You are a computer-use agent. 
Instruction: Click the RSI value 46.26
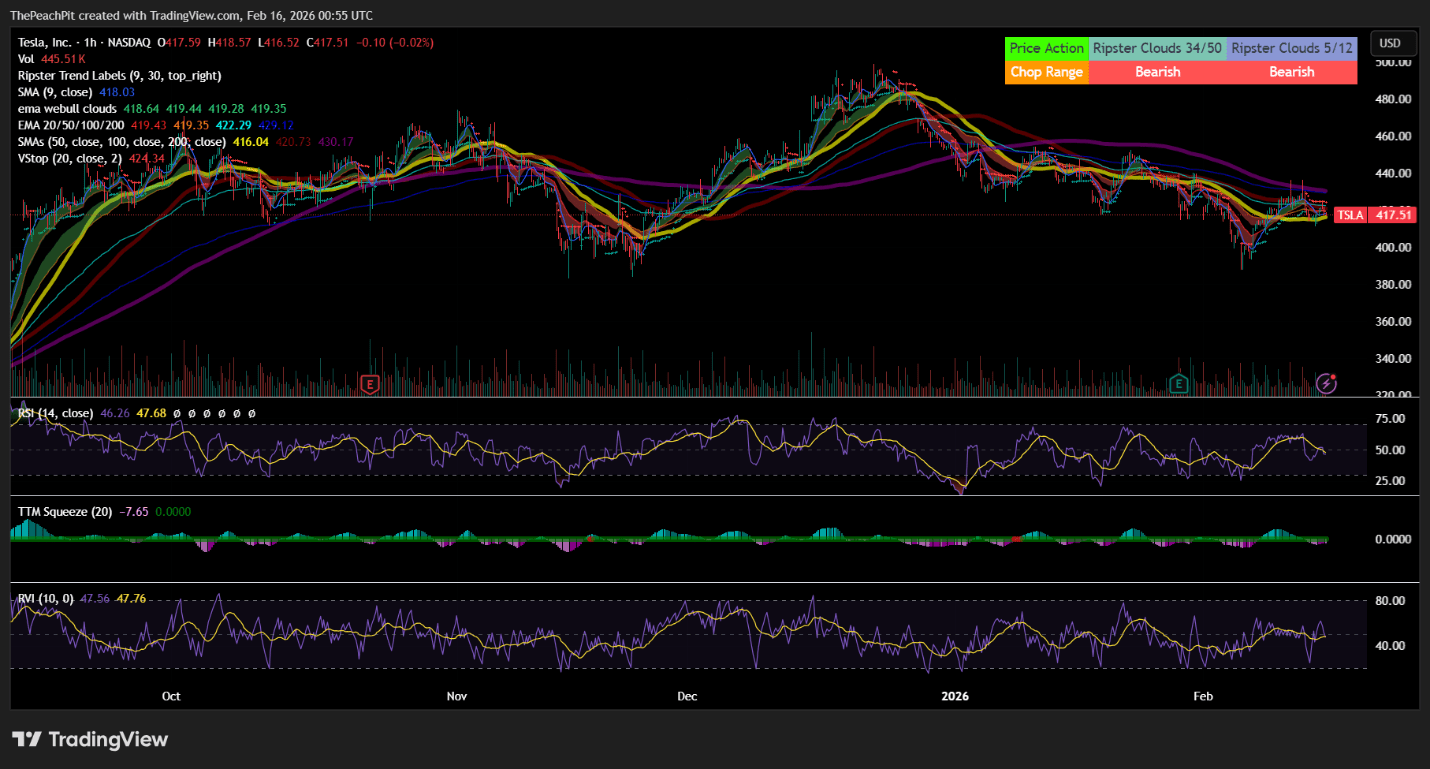click(113, 413)
